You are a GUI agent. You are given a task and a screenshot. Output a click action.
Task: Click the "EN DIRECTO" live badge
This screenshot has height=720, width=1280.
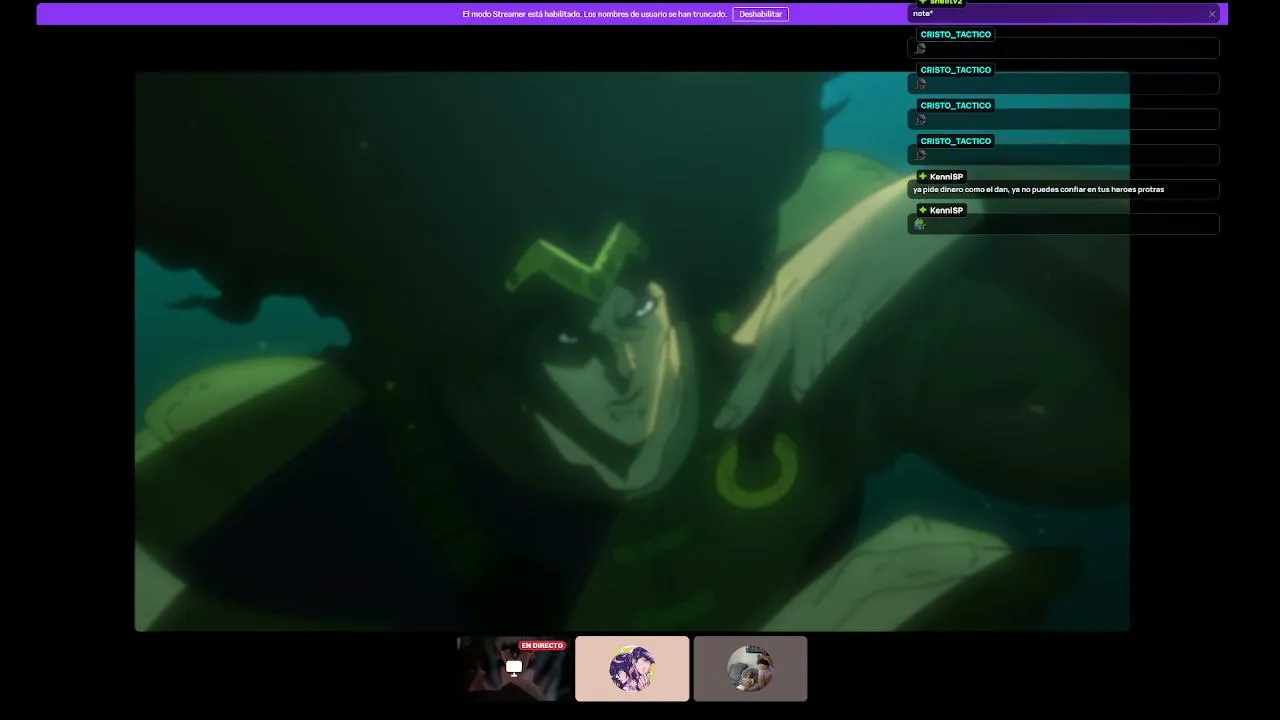coord(542,646)
